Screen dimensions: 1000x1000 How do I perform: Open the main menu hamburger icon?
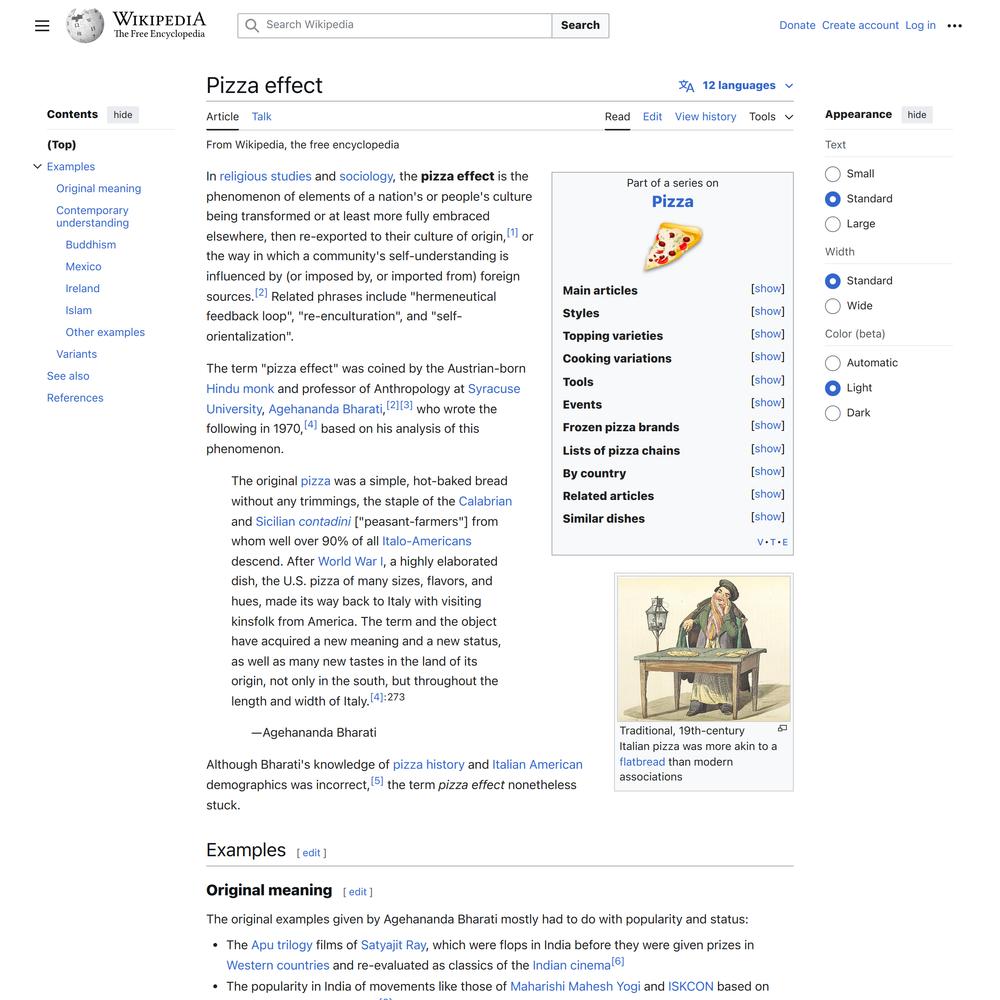pos(42,26)
